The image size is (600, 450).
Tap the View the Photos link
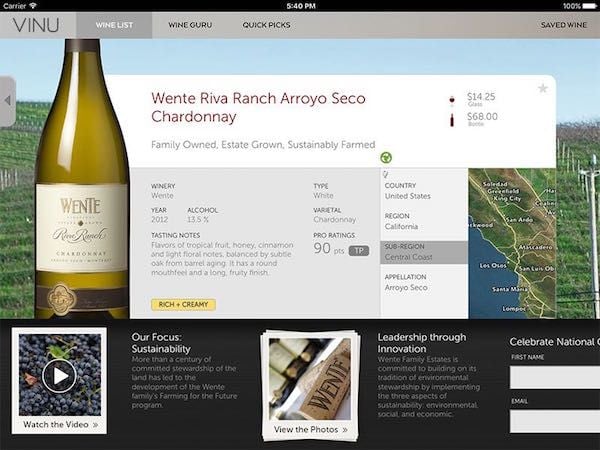pos(310,430)
